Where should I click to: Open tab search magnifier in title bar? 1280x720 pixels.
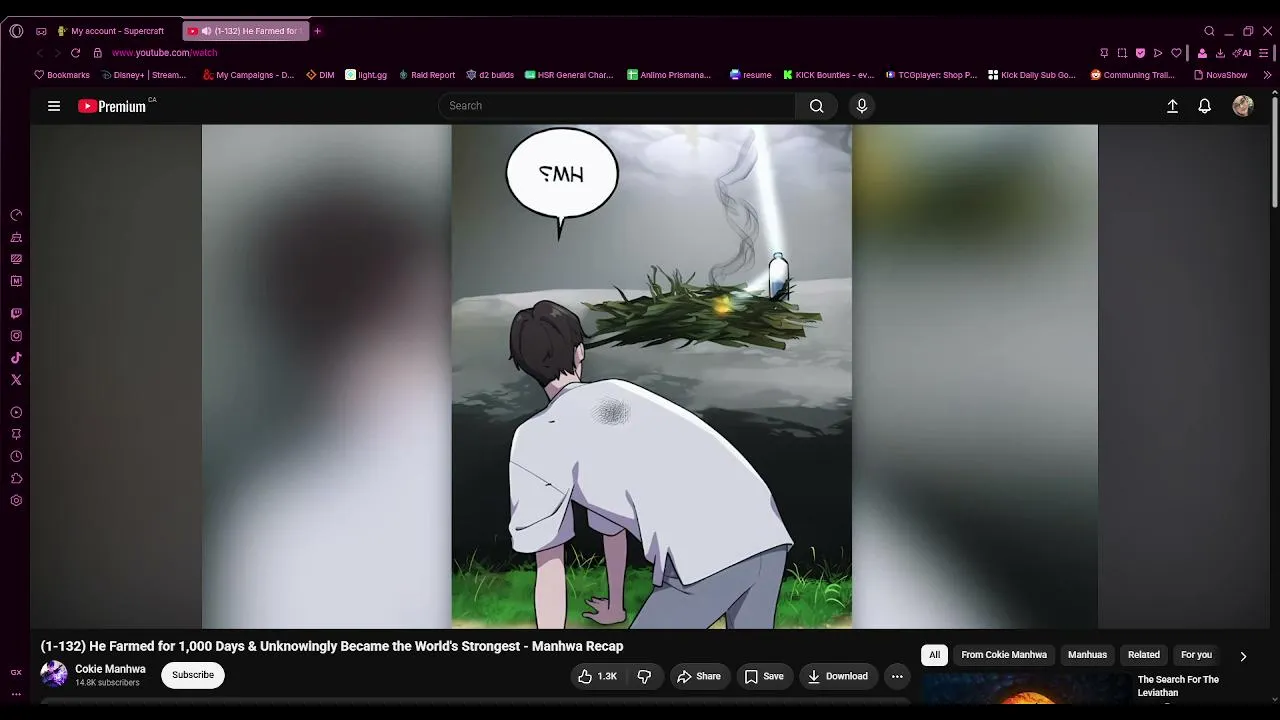tap(1209, 31)
